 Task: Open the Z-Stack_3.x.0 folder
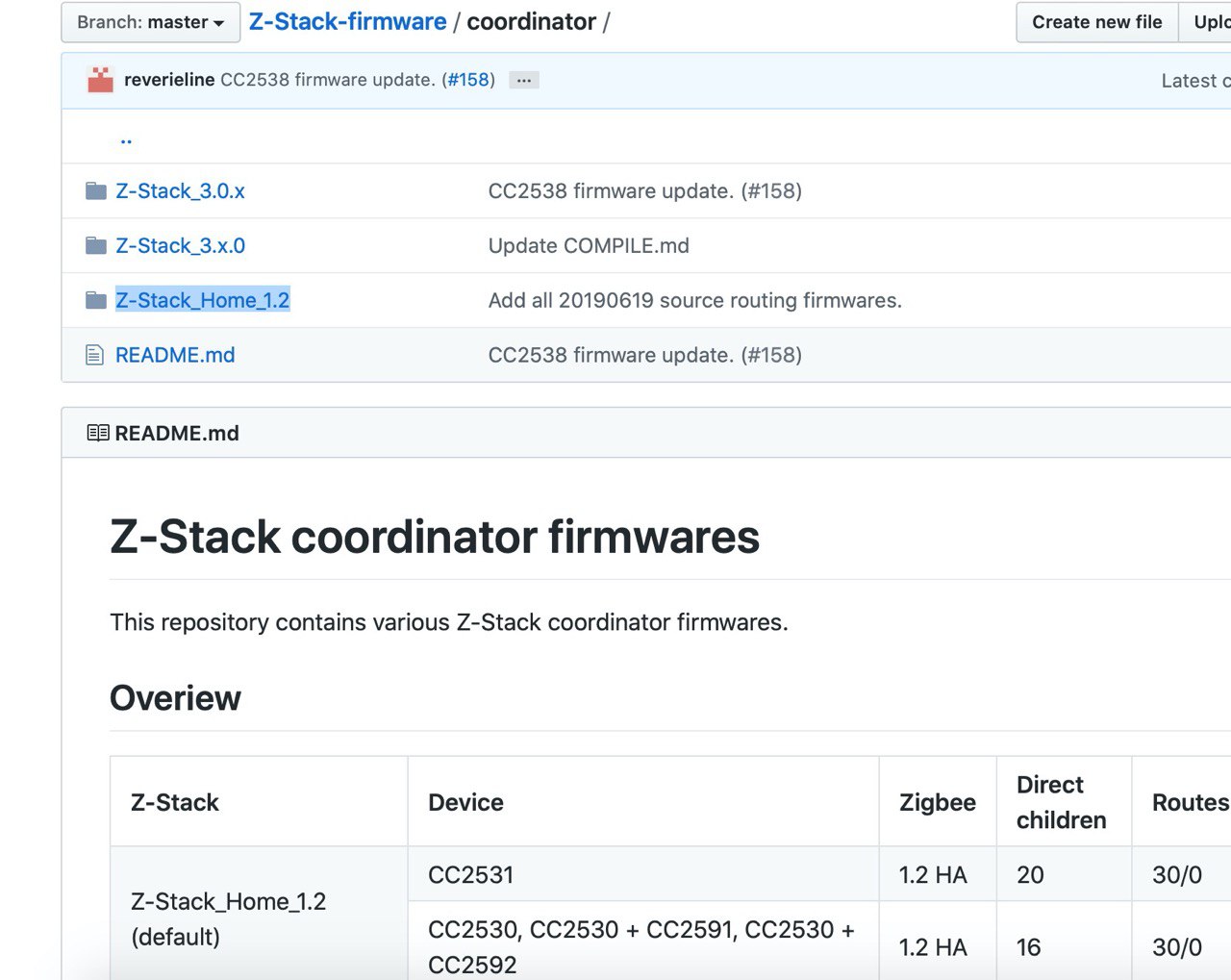click(x=180, y=246)
